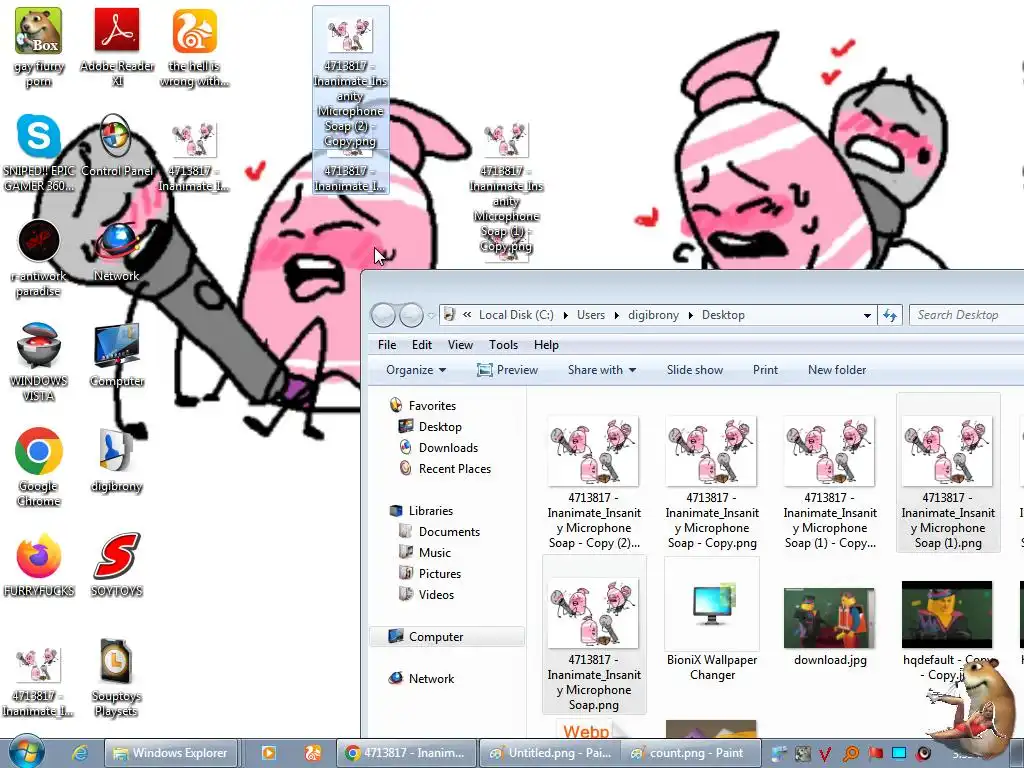Open the Skype desktop icon

pyautogui.click(x=39, y=152)
